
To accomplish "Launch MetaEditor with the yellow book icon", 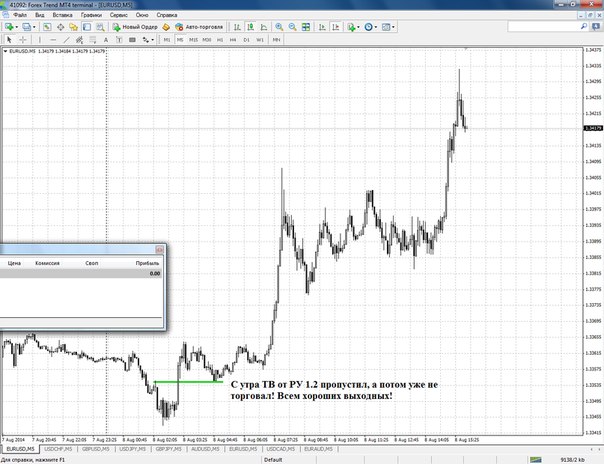I will [x=166, y=27].
